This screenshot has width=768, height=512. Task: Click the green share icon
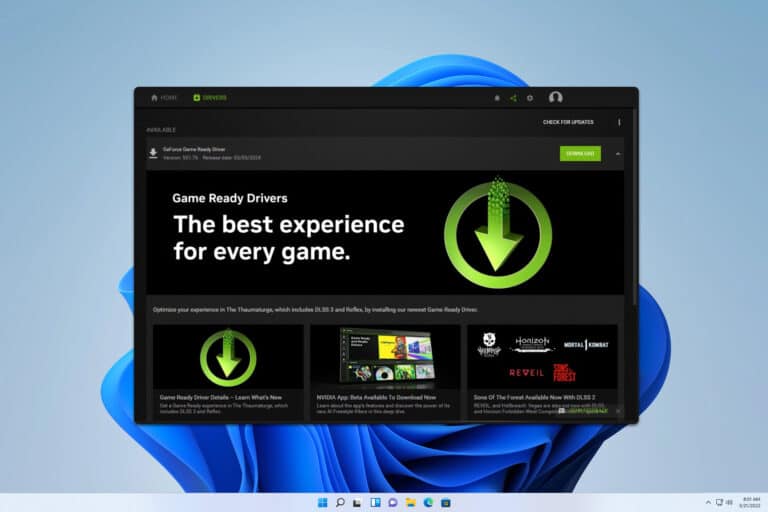pos(513,98)
